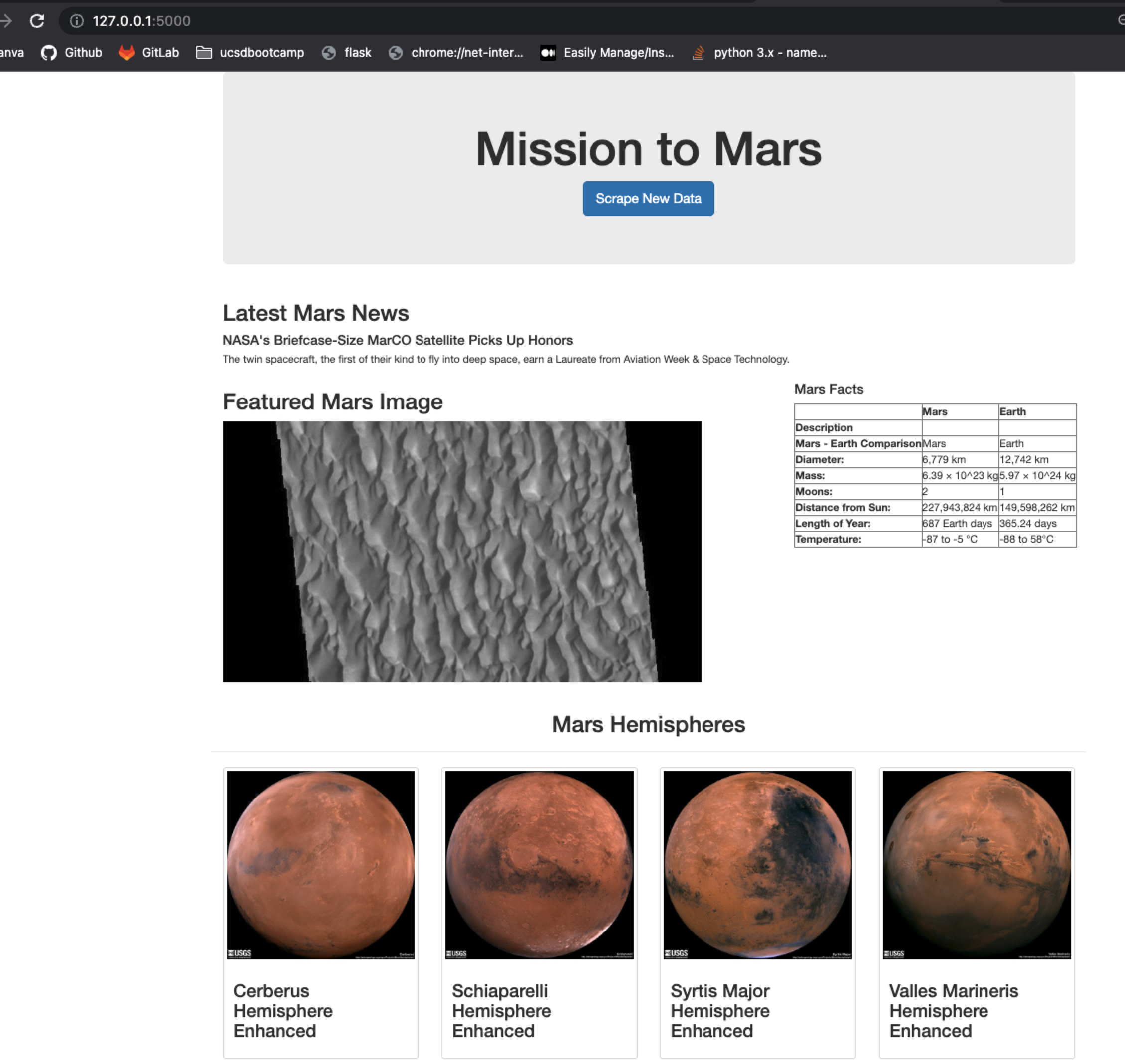Open the ucsdbootcamp bookmarks folder
Screen dimensions: 1125x1064
250,53
